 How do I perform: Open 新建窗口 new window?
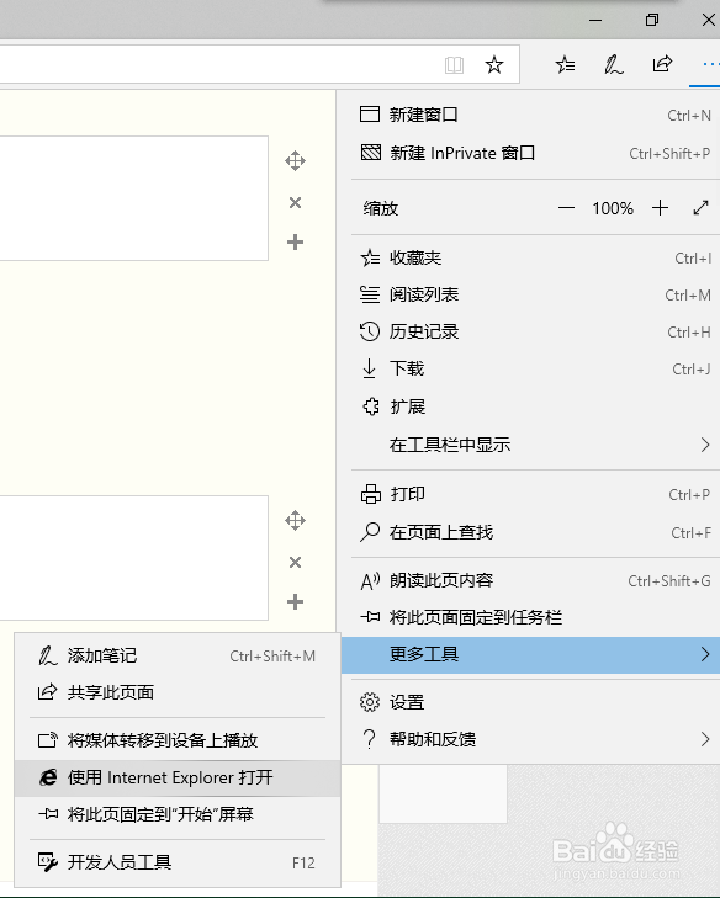(424, 115)
